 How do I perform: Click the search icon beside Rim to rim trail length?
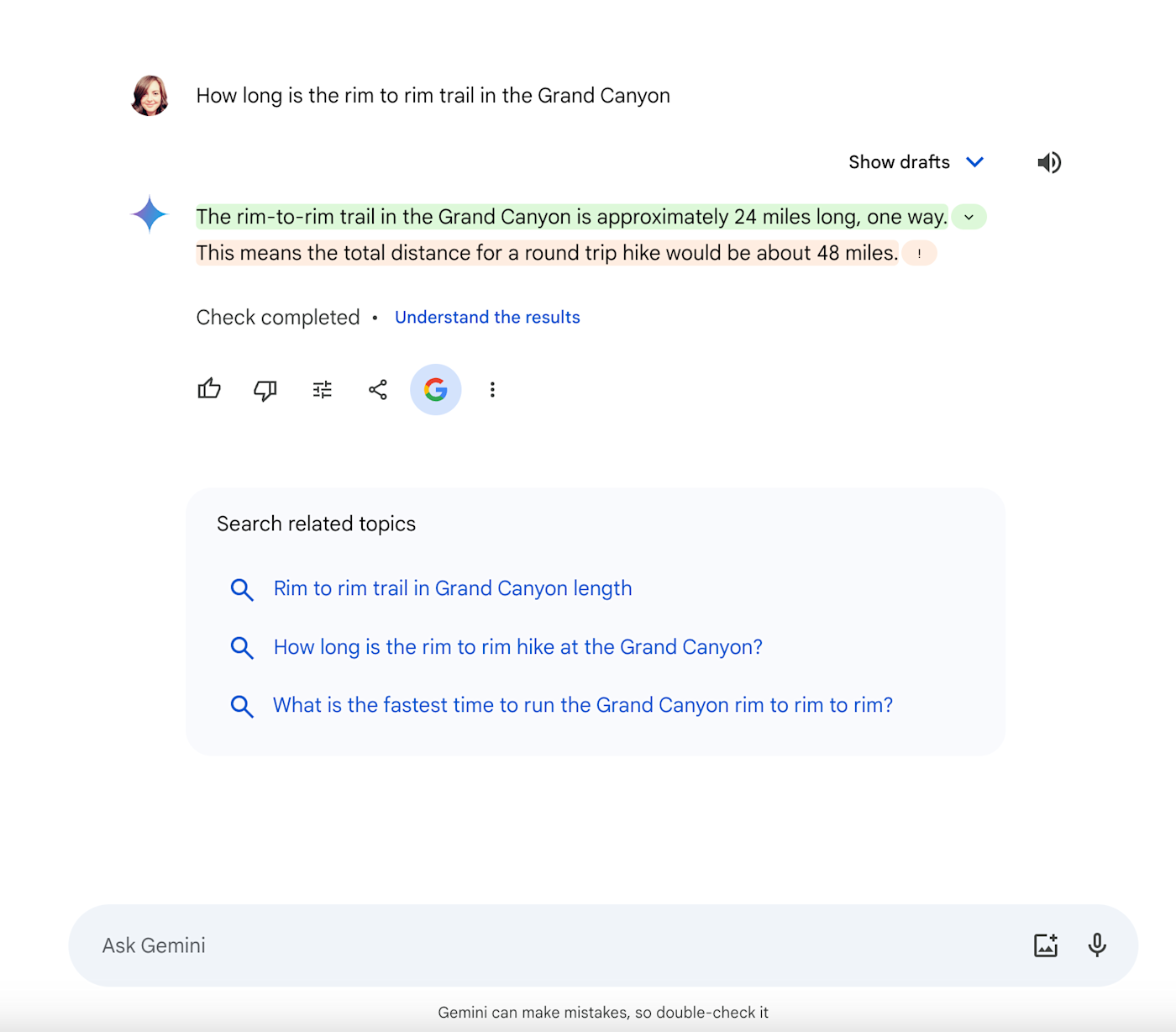242,589
